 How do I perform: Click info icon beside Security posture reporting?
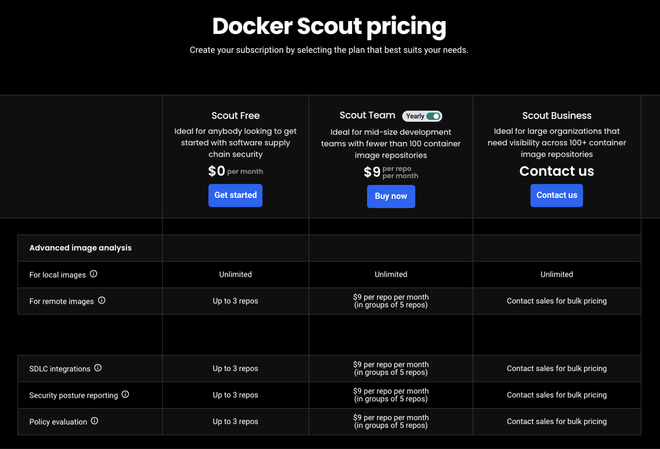(x=125, y=394)
